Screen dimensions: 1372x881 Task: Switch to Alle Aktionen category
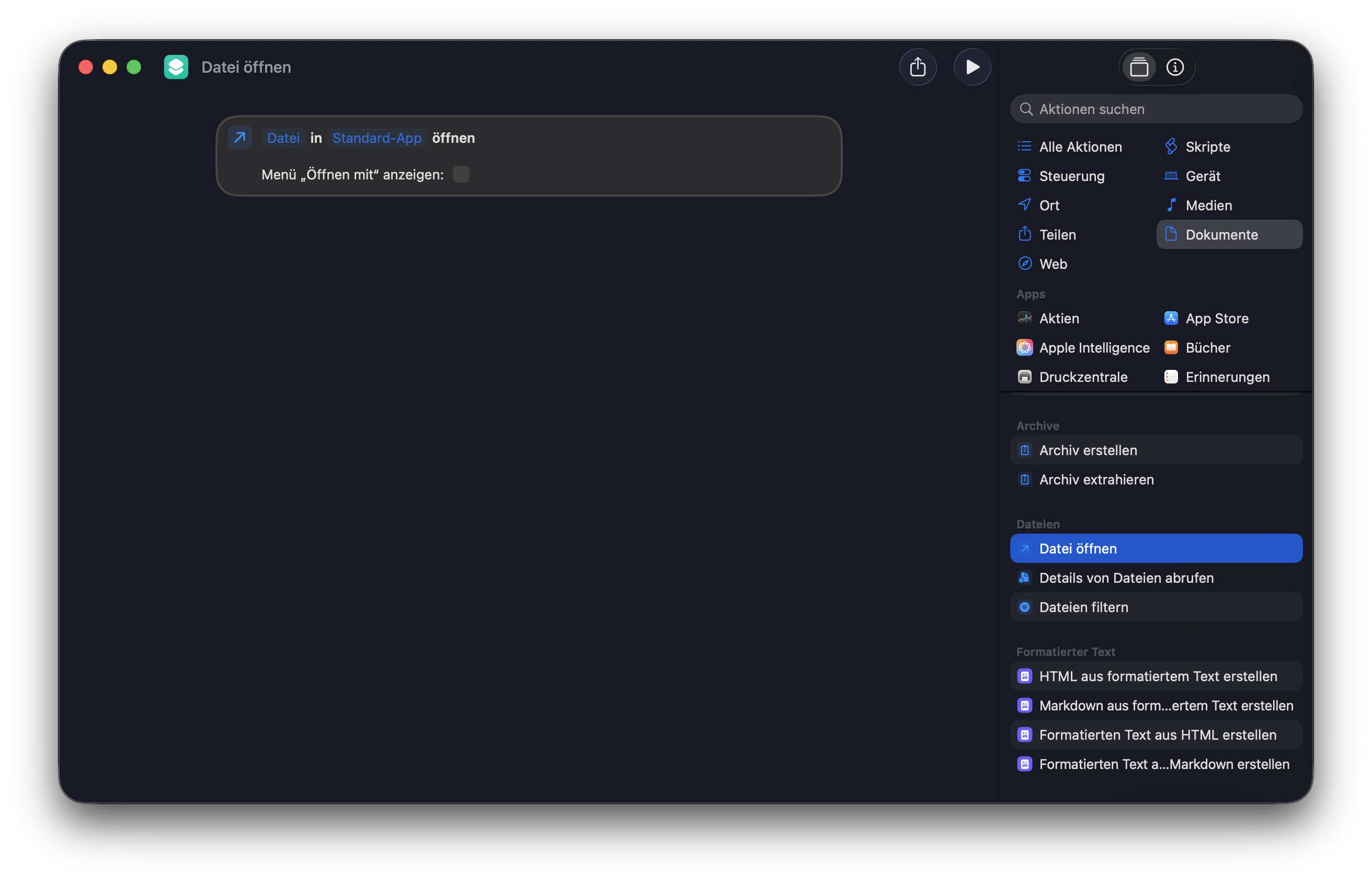click(x=1080, y=146)
